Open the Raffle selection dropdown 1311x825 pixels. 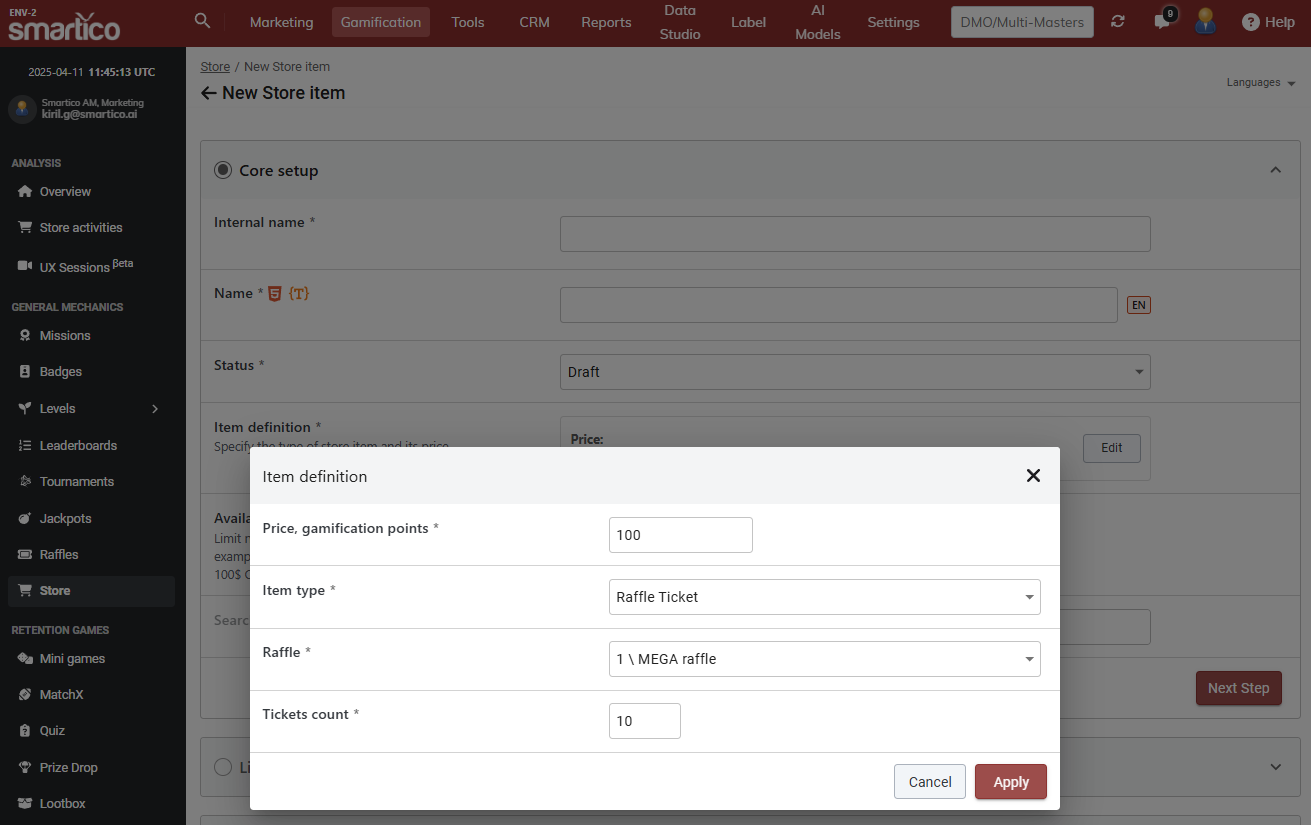824,659
